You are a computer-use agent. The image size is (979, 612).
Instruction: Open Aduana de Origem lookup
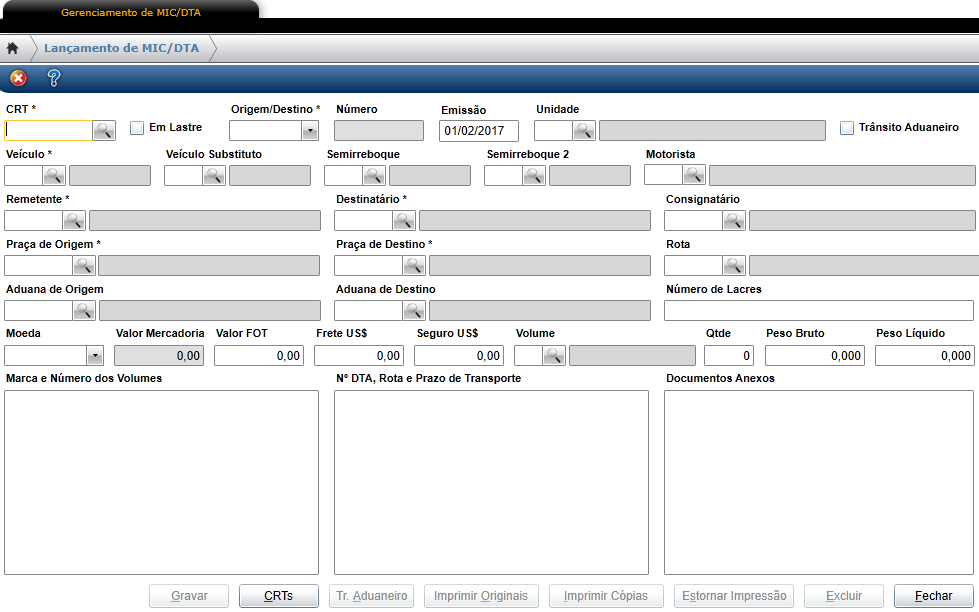[84, 310]
